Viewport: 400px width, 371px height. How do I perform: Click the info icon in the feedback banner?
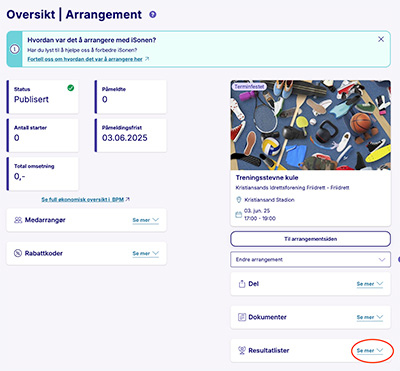(14, 49)
